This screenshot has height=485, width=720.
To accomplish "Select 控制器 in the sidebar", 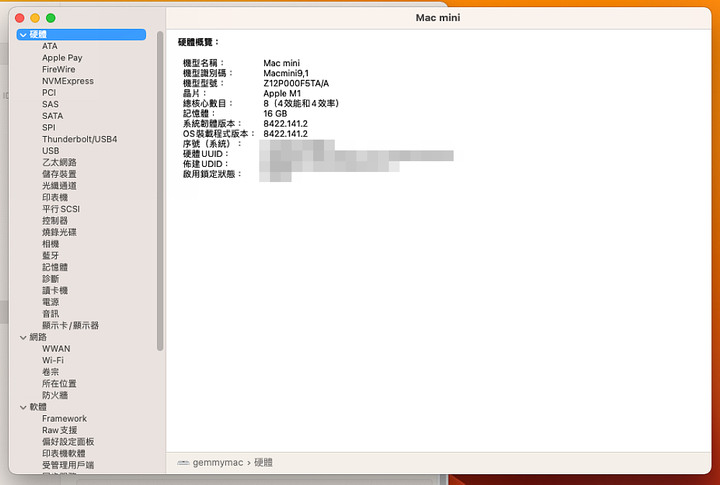I will pyautogui.click(x=55, y=220).
